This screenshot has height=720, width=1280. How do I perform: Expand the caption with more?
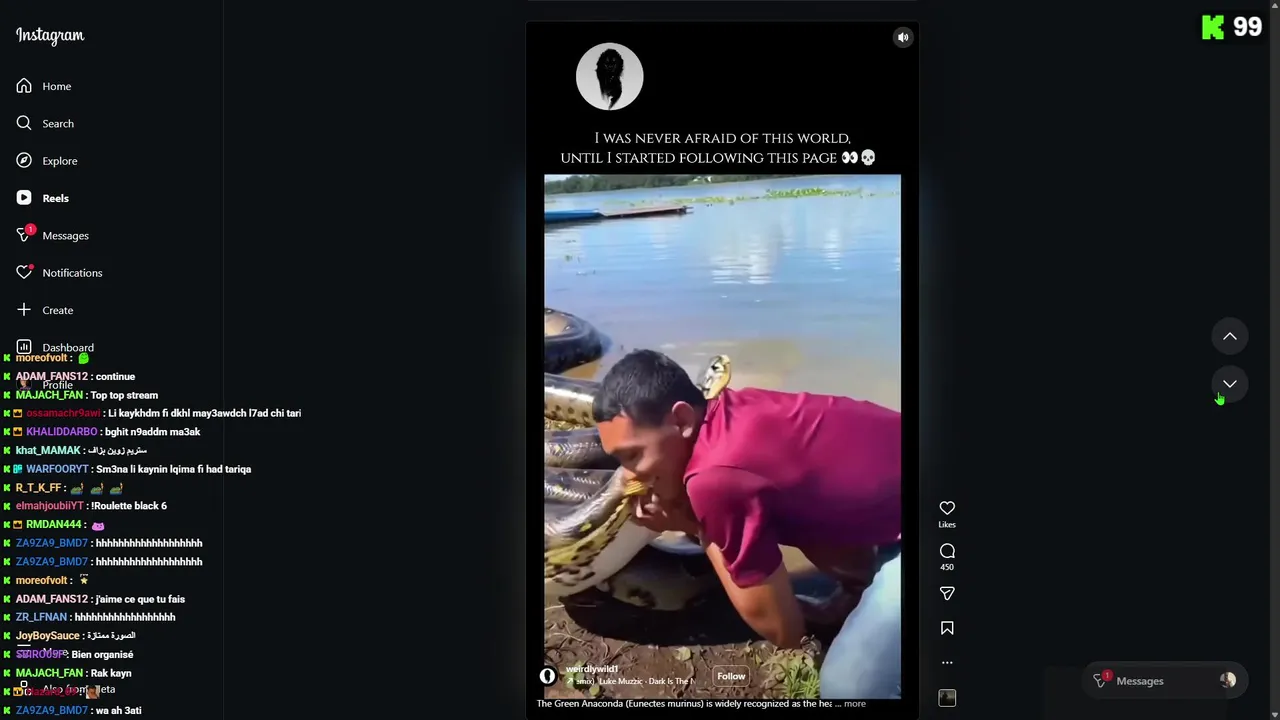point(855,704)
